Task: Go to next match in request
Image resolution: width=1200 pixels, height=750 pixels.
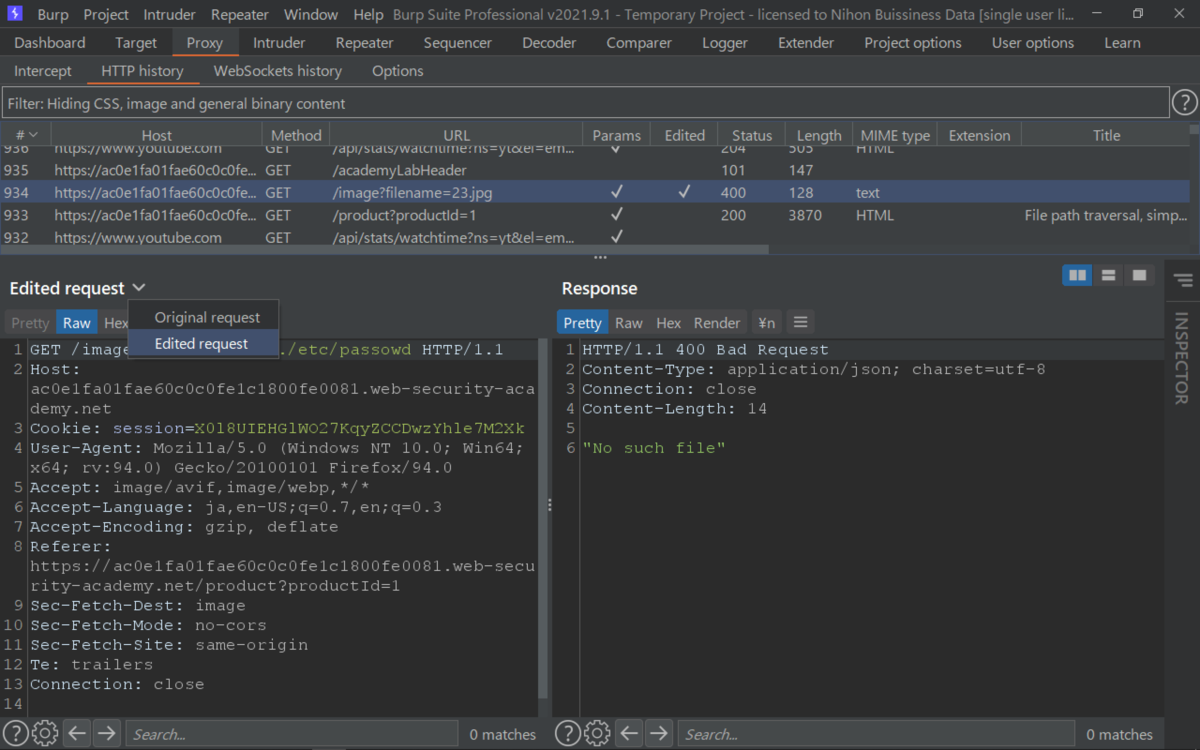Action: point(106,733)
